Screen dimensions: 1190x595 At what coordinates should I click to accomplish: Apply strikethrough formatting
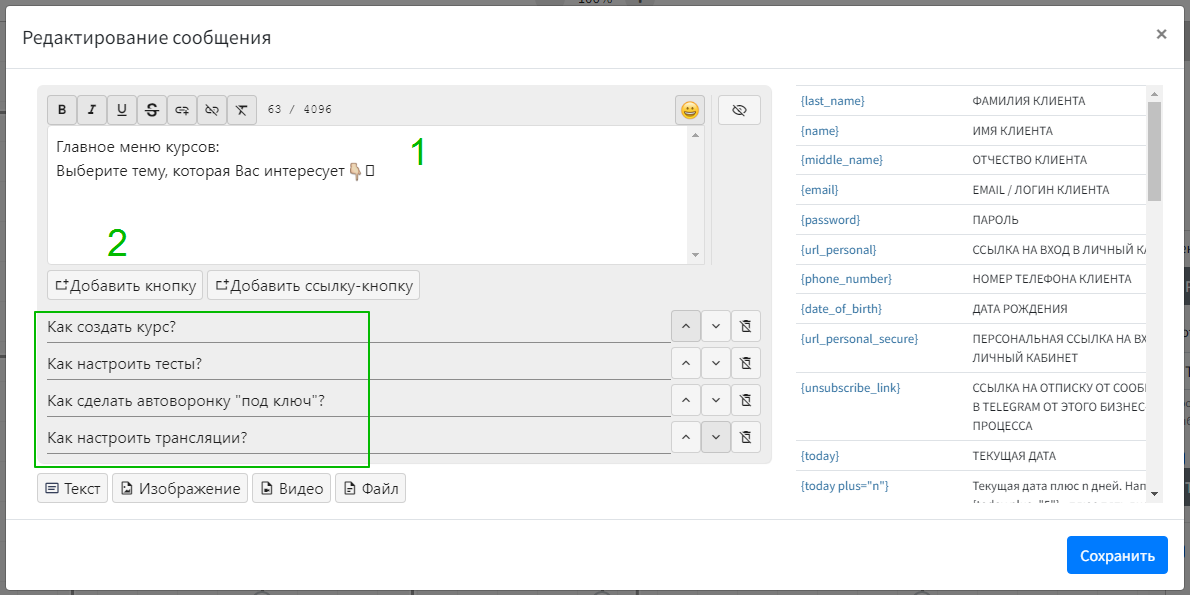pyautogui.click(x=152, y=110)
